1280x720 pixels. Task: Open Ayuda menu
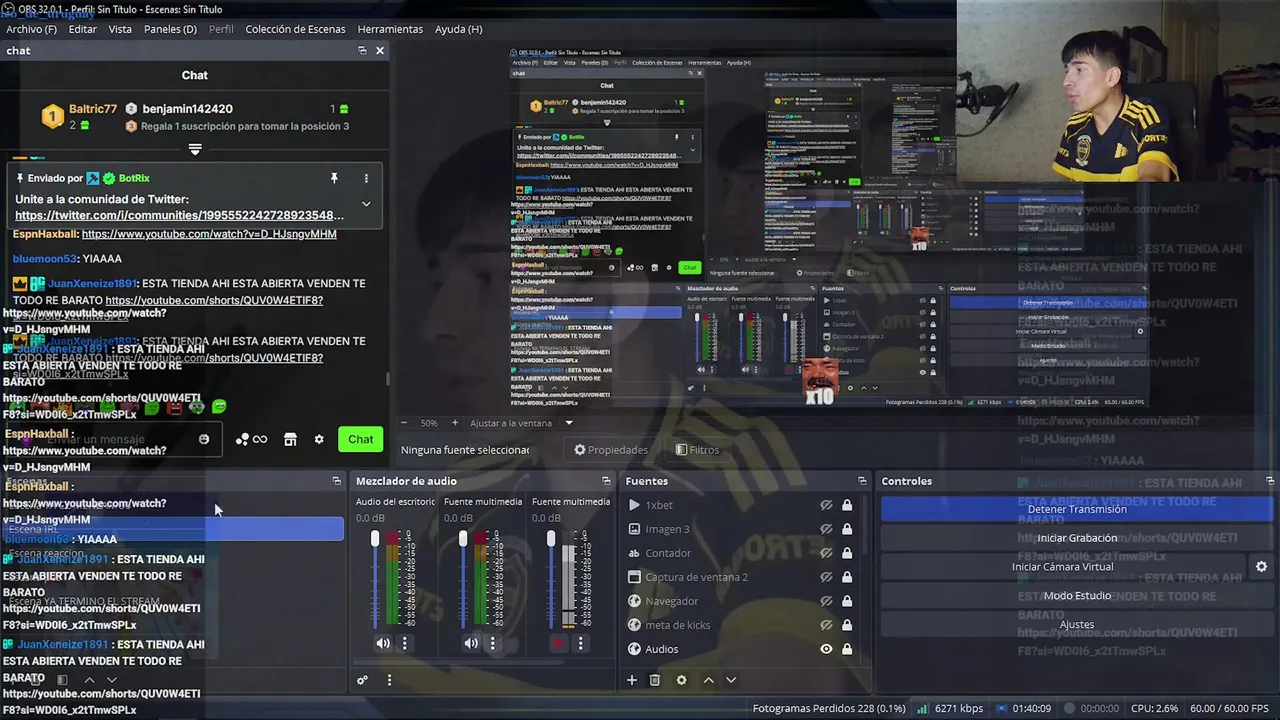[458, 29]
